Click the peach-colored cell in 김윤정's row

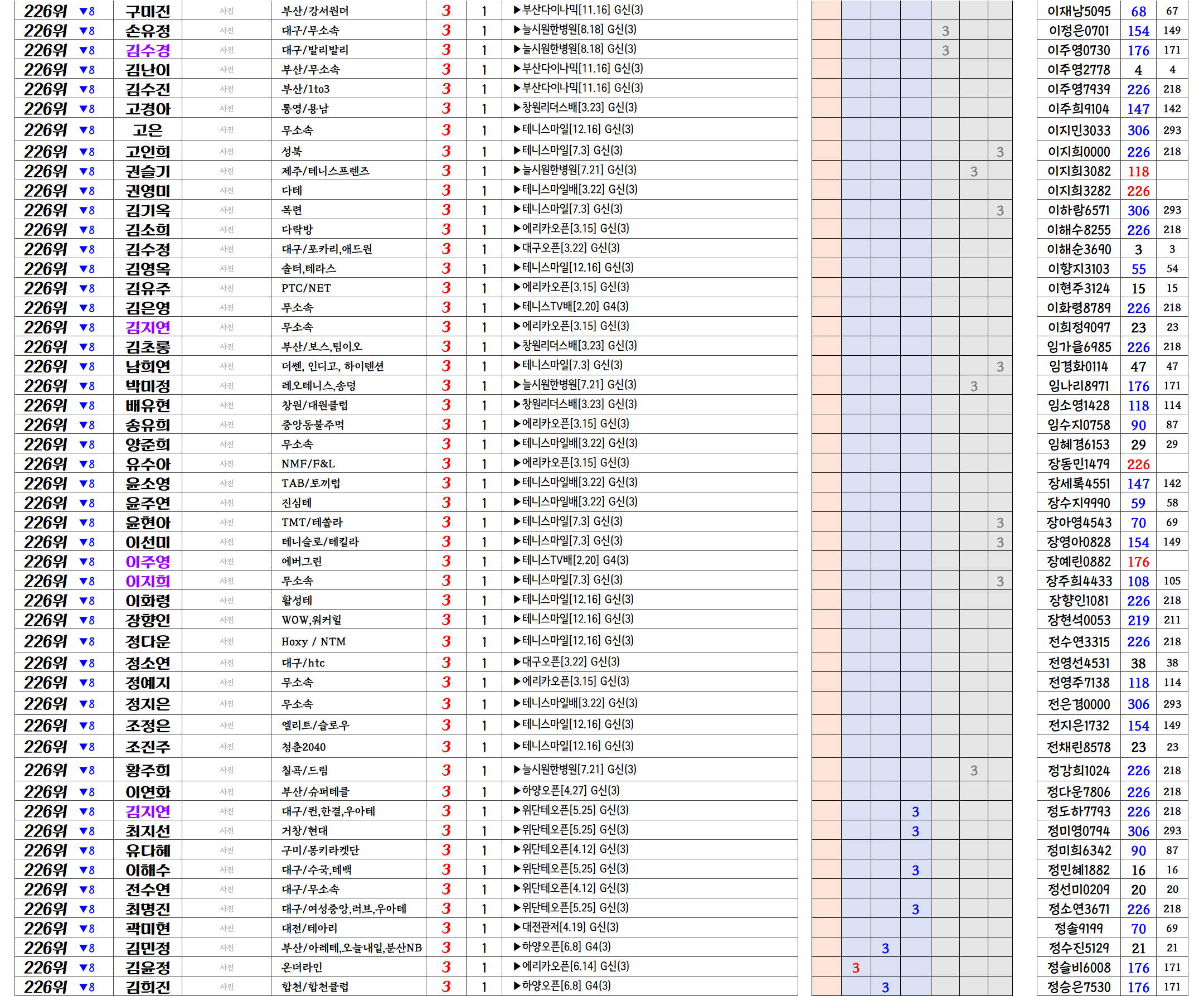826,968
